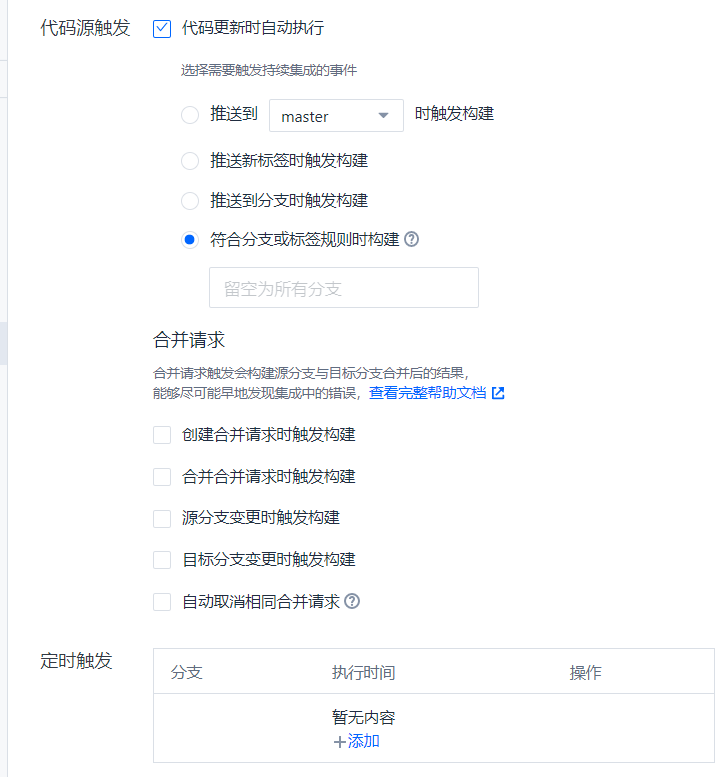
Task: Click the 操作 column header
Action: [585, 672]
